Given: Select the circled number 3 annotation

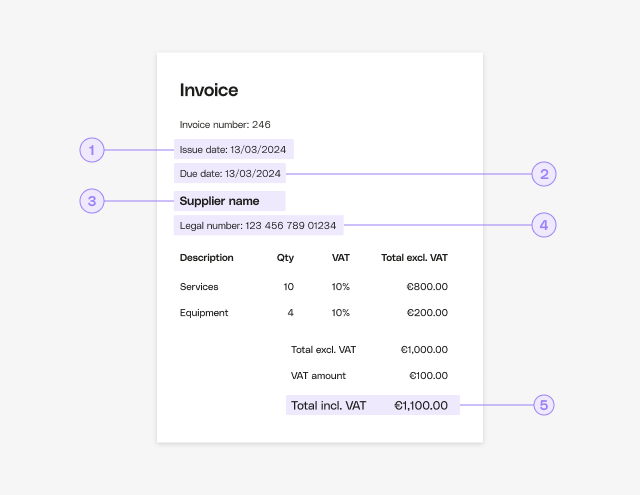Looking at the screenshot, I should click(92, 201).
